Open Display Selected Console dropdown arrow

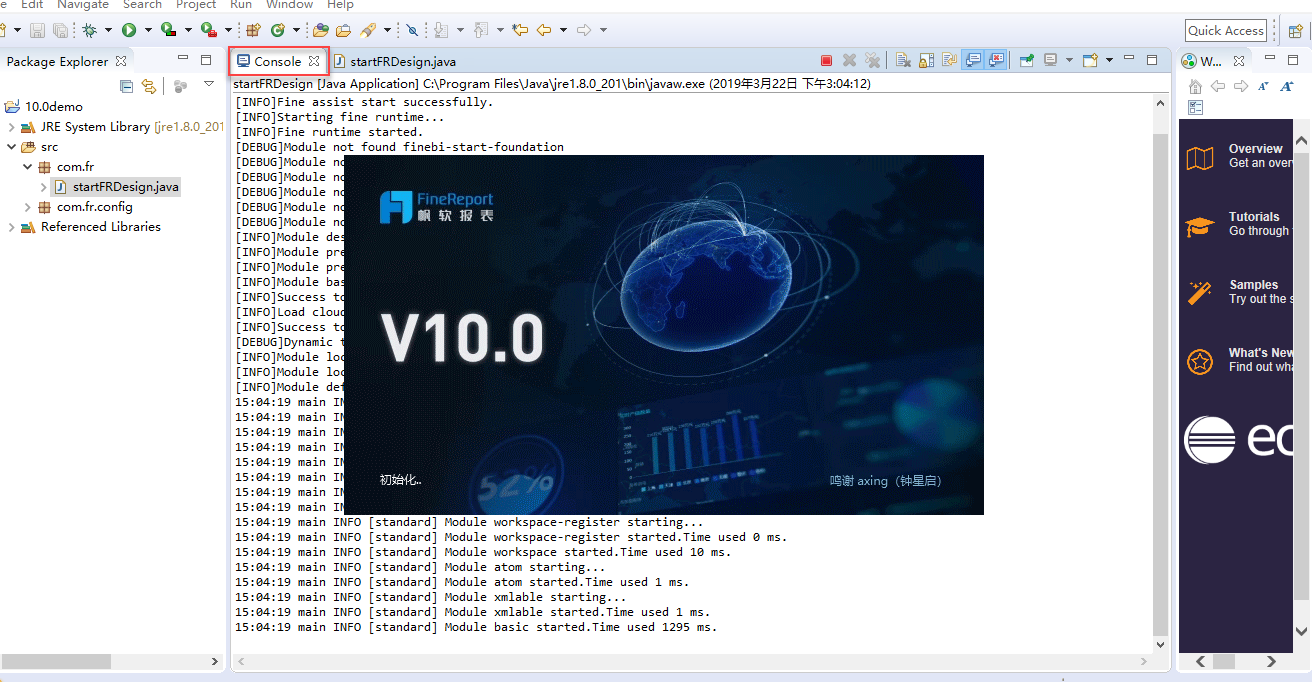pyautogui.click(x=1069, y=61)
